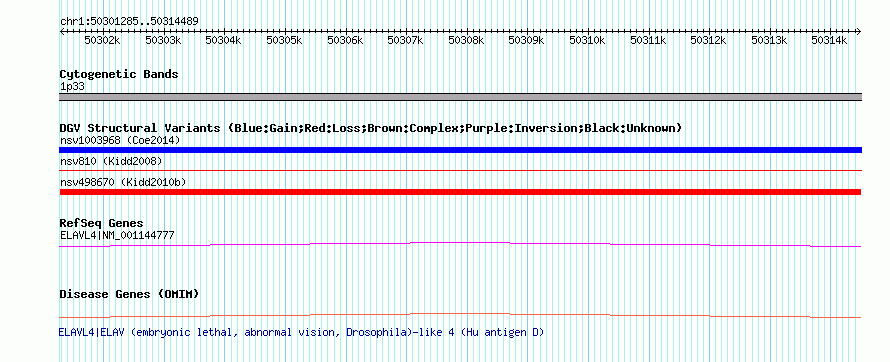
Task: Click the 50310k ruler tick label
Action: [587, 40]
